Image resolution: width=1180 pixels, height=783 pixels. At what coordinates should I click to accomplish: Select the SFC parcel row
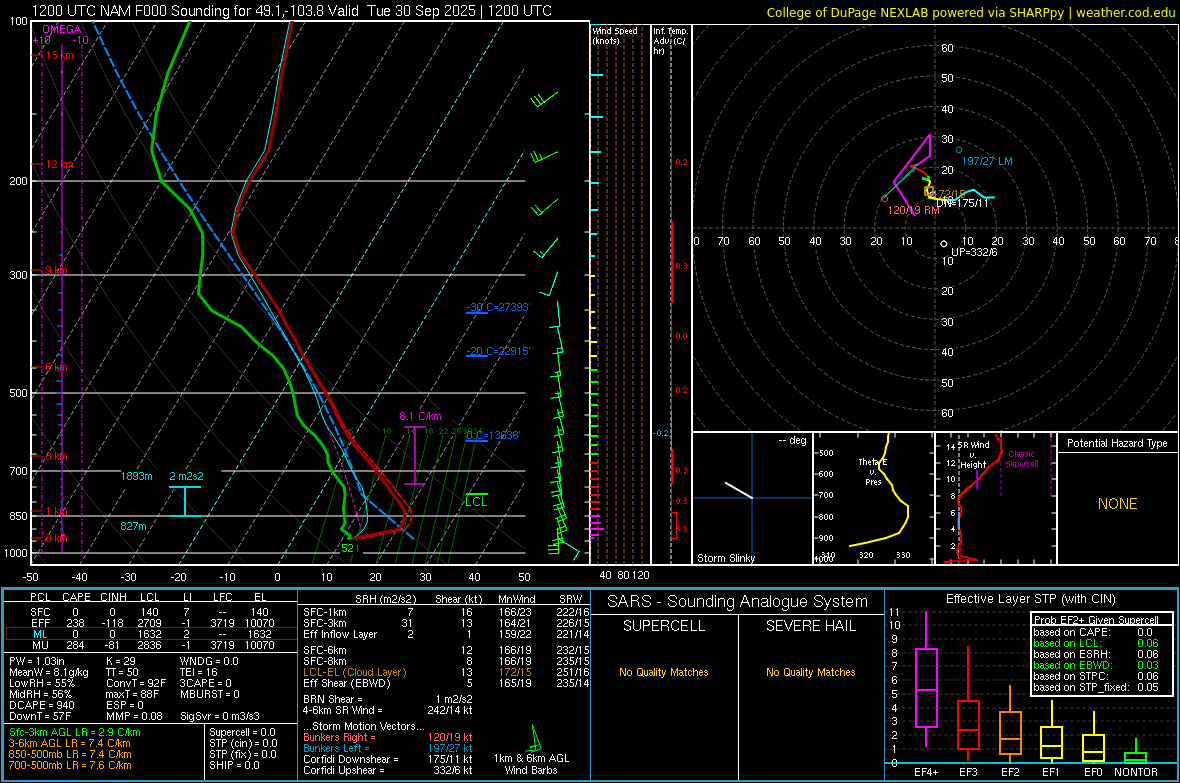(x=150, y=612)
